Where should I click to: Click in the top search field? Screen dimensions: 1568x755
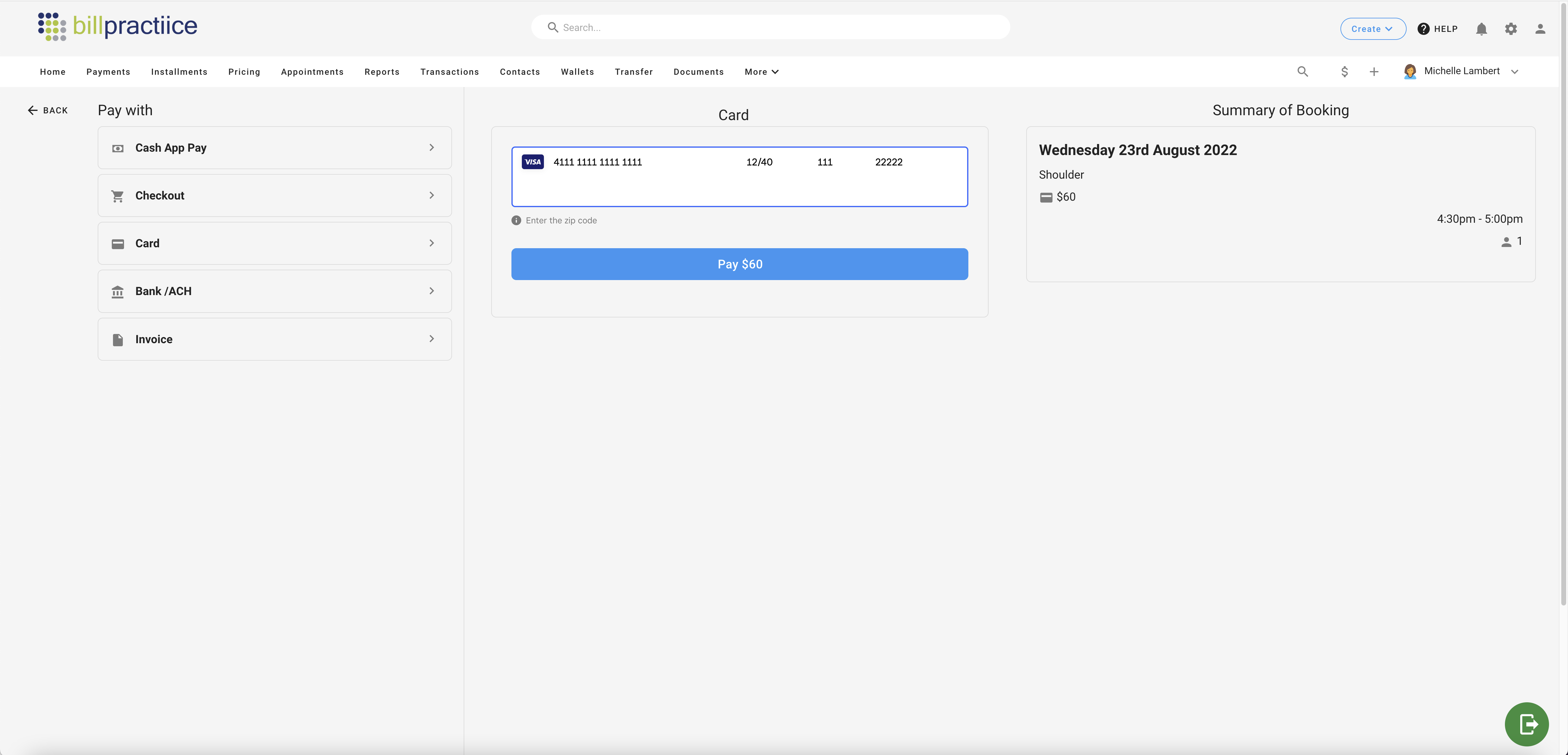coord(770,27)
